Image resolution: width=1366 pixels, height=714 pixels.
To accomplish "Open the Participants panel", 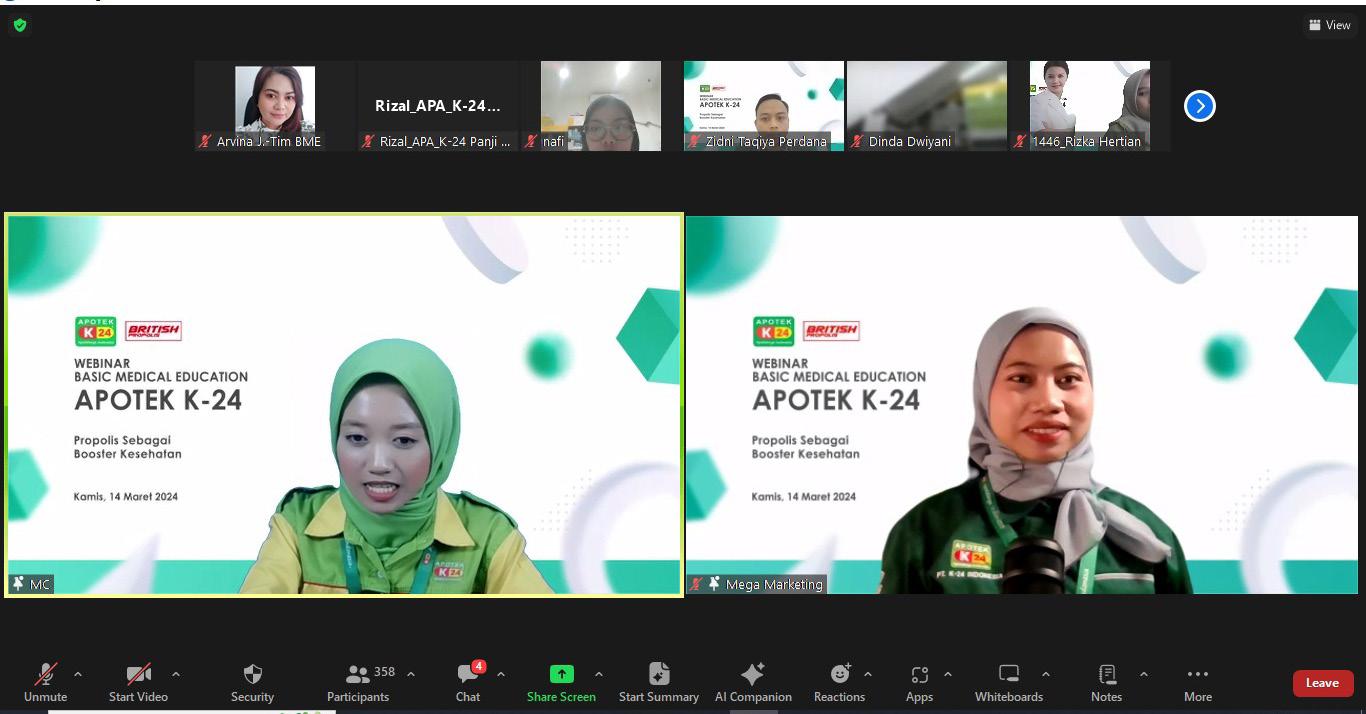I will tap(358, 683).
